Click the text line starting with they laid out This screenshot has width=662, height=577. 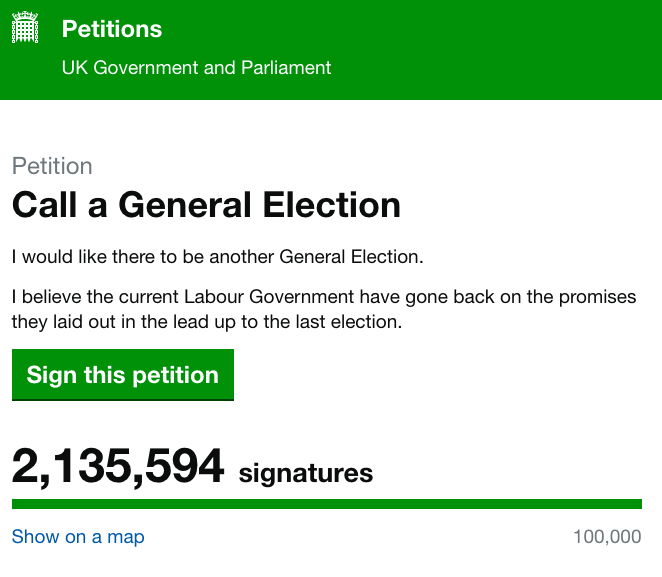click(205, 323)
